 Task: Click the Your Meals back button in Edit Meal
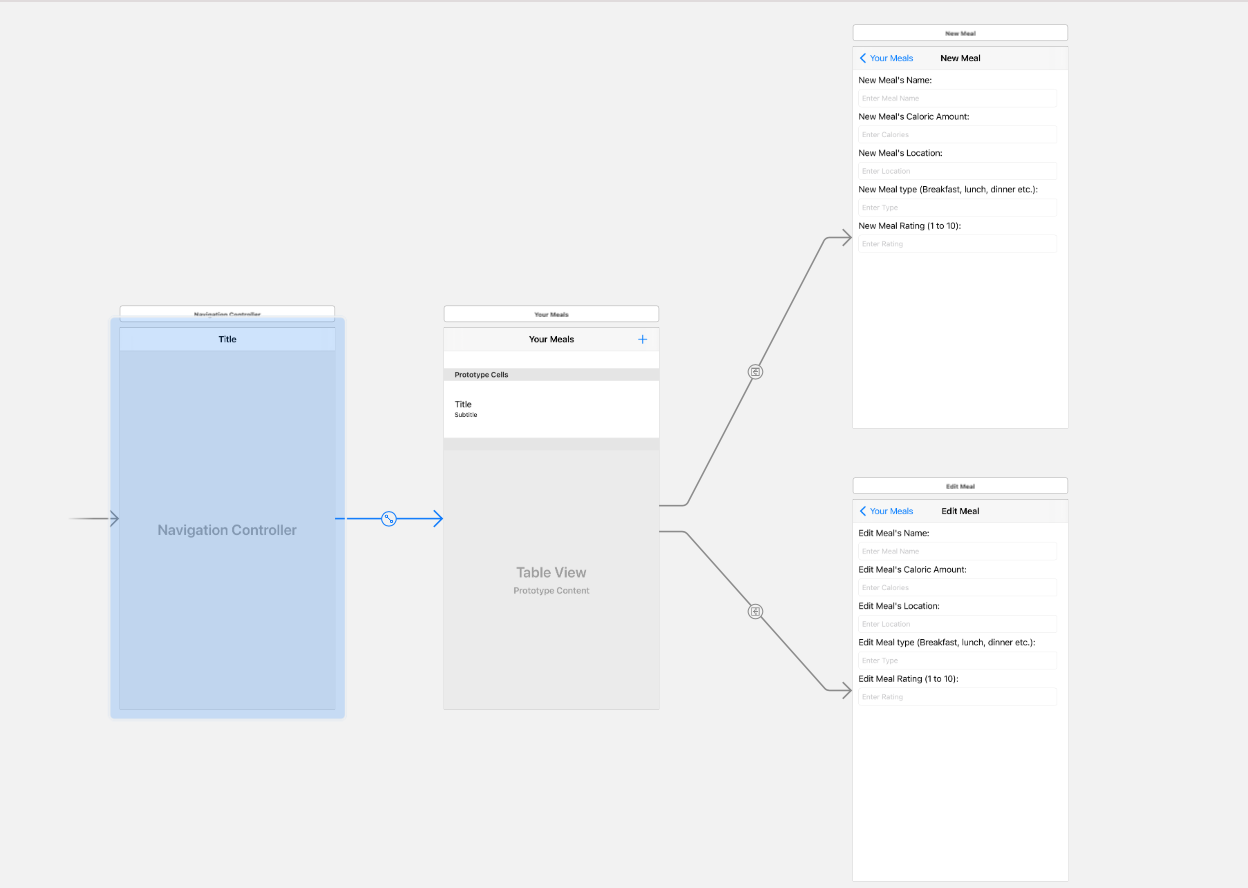[x=887, y=511]
